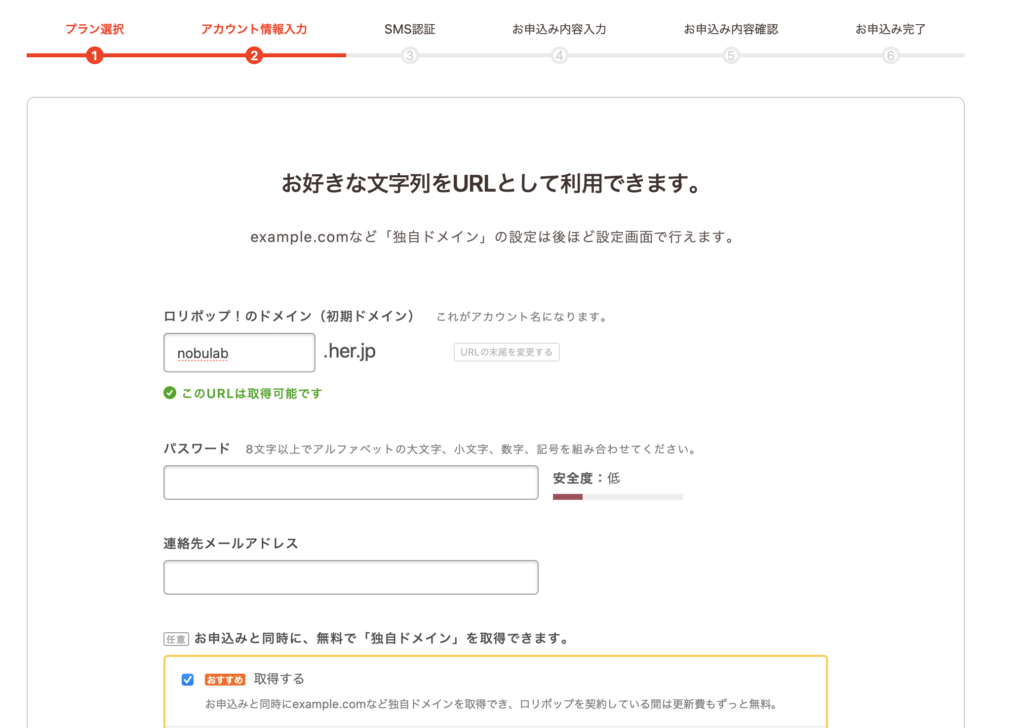The width and height of the screenshot is (1024, 728).
Task: Select the プラン選択 step label
Action: coord(94,29)
